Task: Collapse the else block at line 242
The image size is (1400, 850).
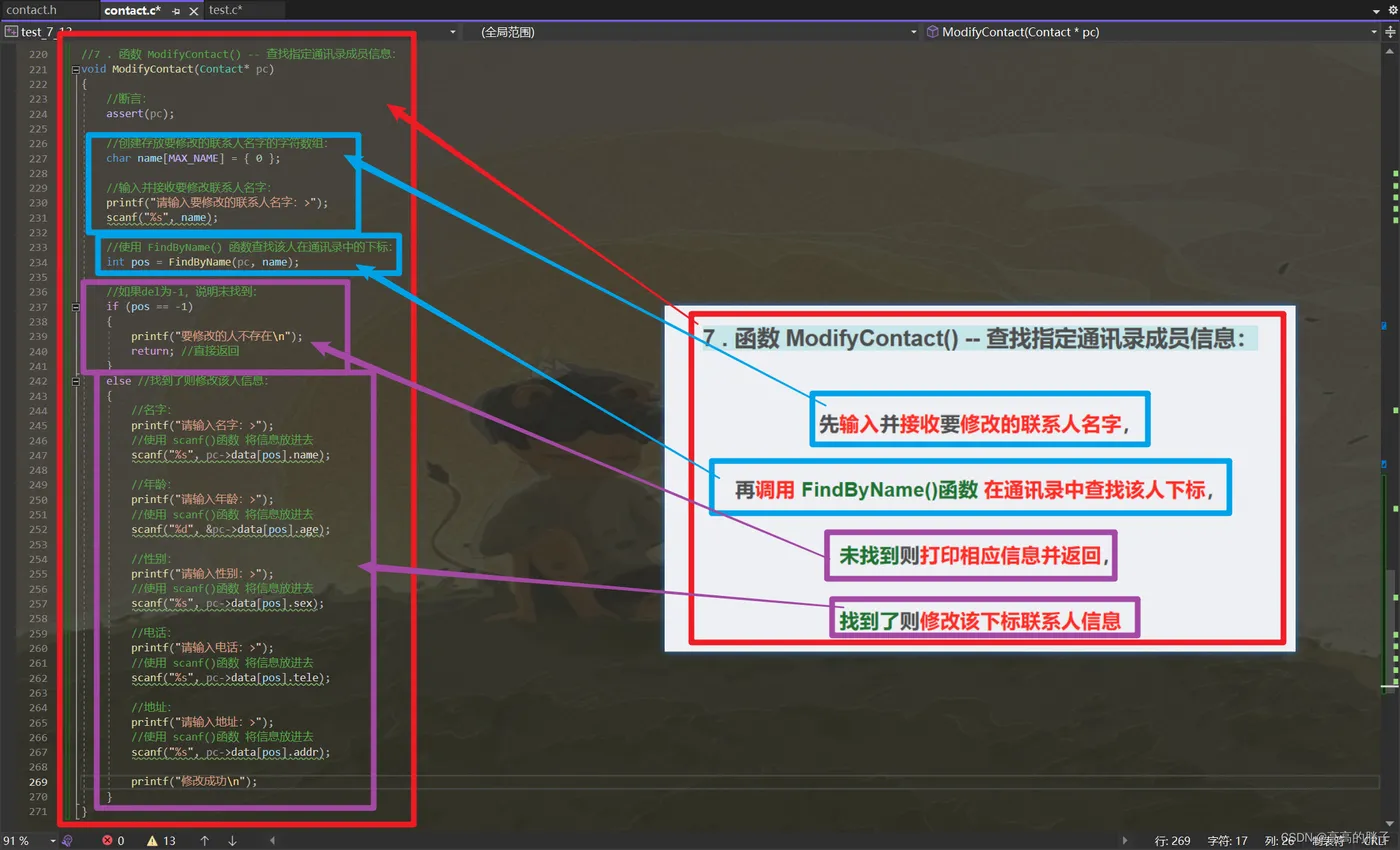Action: click(76, 381)
